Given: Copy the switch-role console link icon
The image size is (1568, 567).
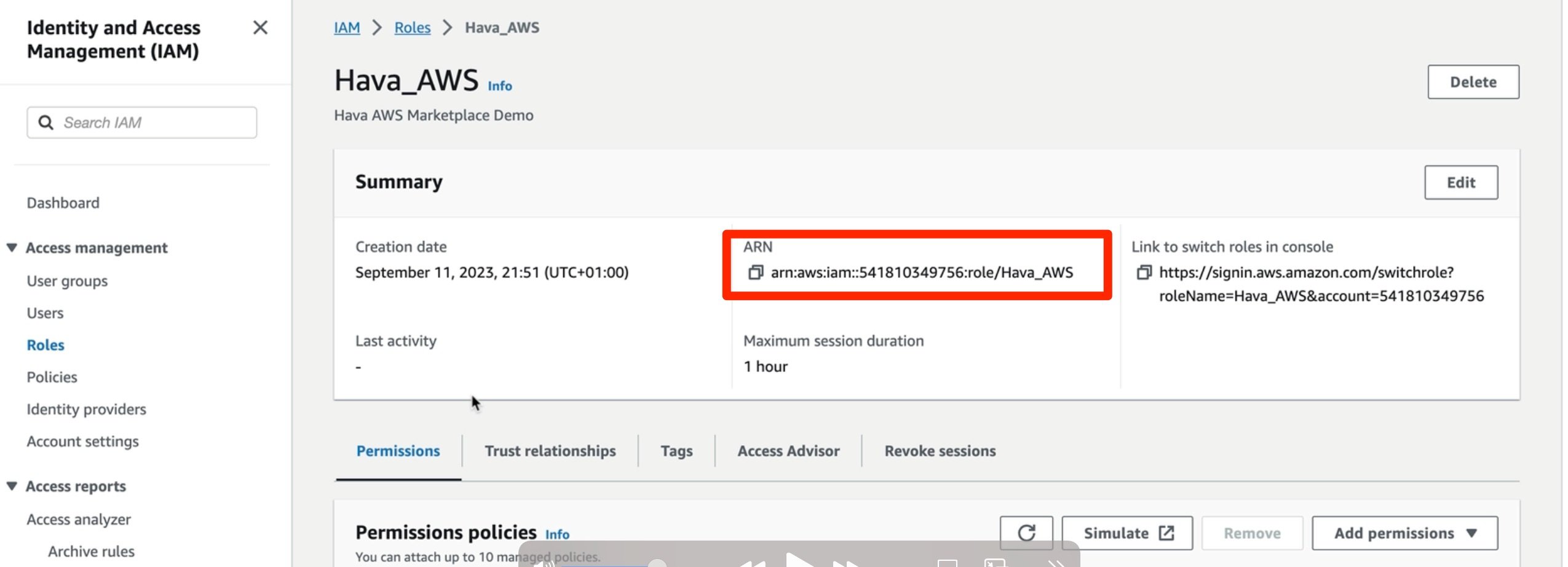Looking at the screenshot, I should [x=1143, y=272].
